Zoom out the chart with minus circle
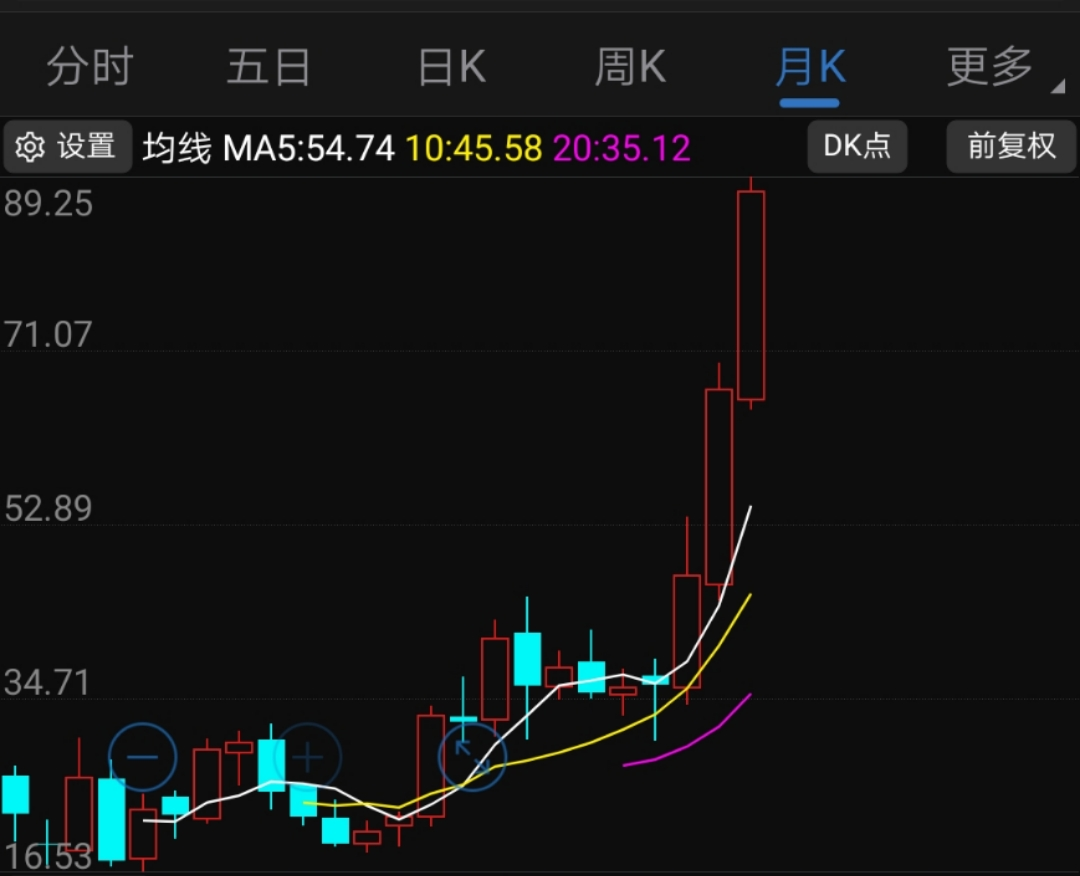The image size is (1080, 876). (143, 757)
